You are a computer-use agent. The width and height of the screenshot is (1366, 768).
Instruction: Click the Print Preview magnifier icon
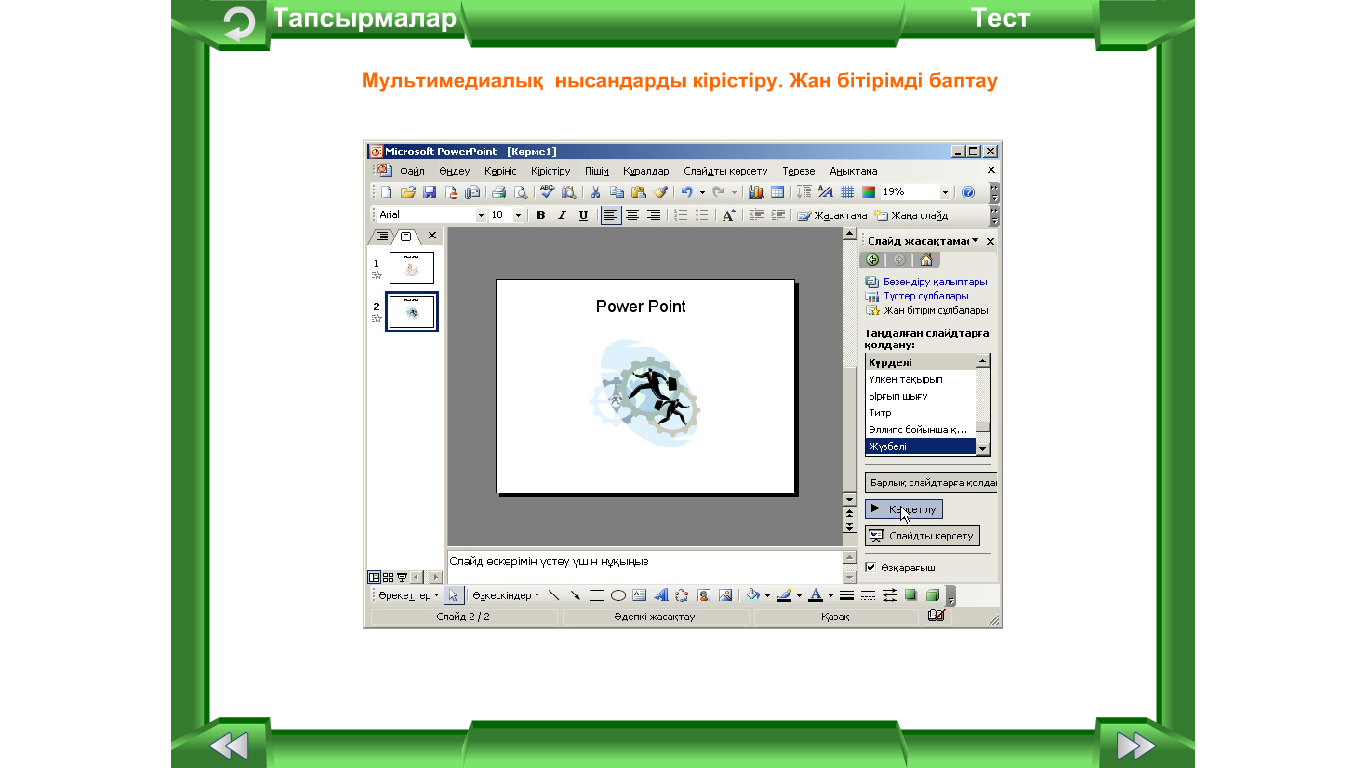point(520,192)
